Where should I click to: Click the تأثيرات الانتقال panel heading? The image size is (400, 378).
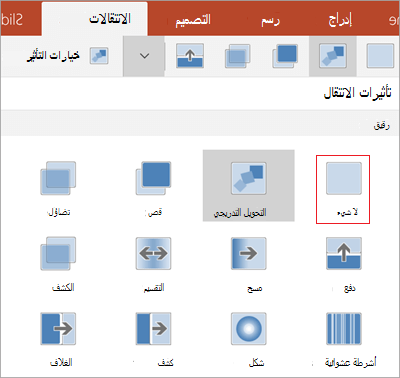357,93
